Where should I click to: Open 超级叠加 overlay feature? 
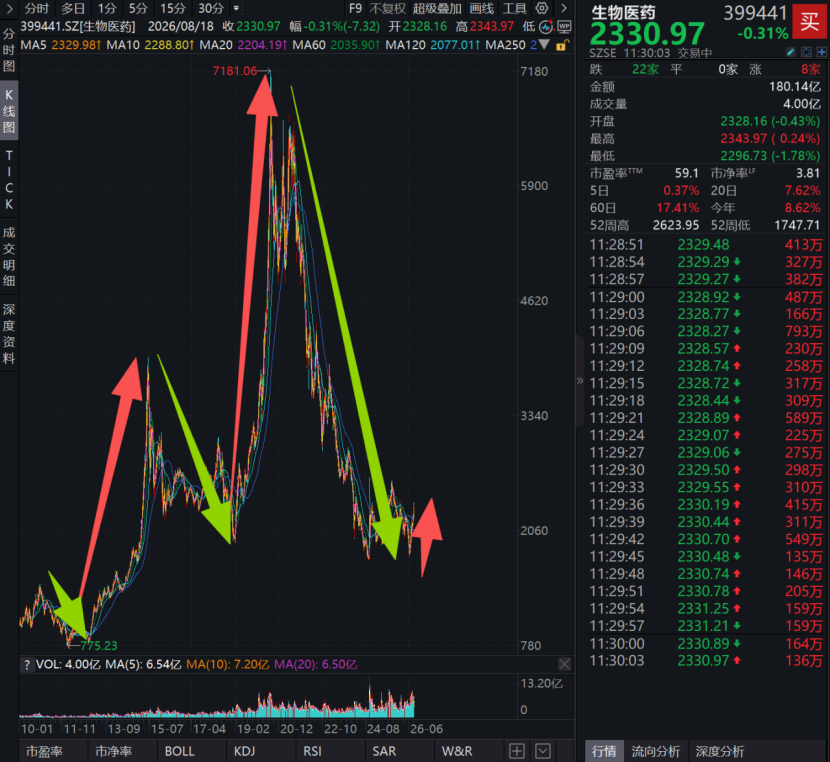tap(437, 8)
